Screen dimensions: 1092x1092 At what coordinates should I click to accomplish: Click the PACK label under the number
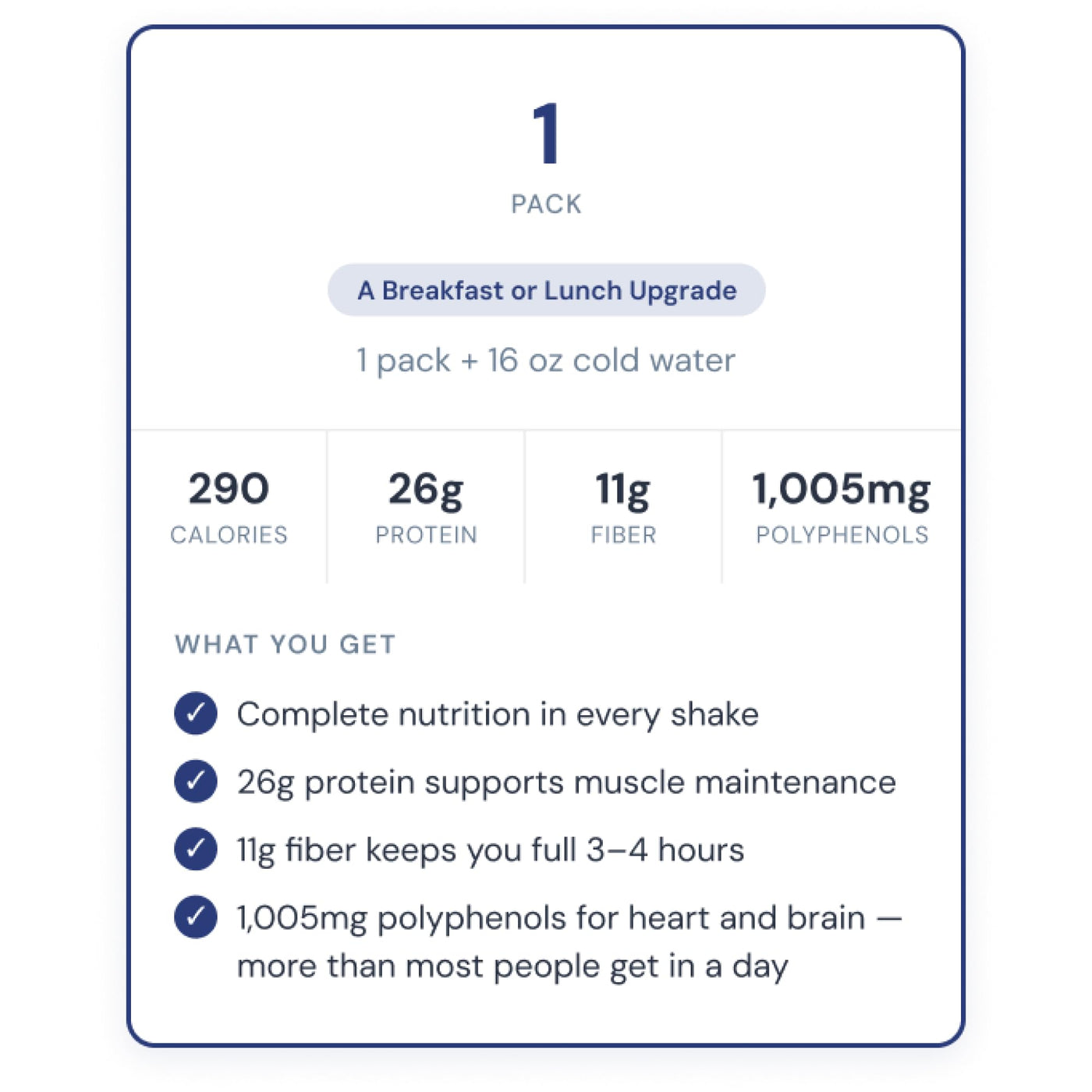[x=546, y=204]
